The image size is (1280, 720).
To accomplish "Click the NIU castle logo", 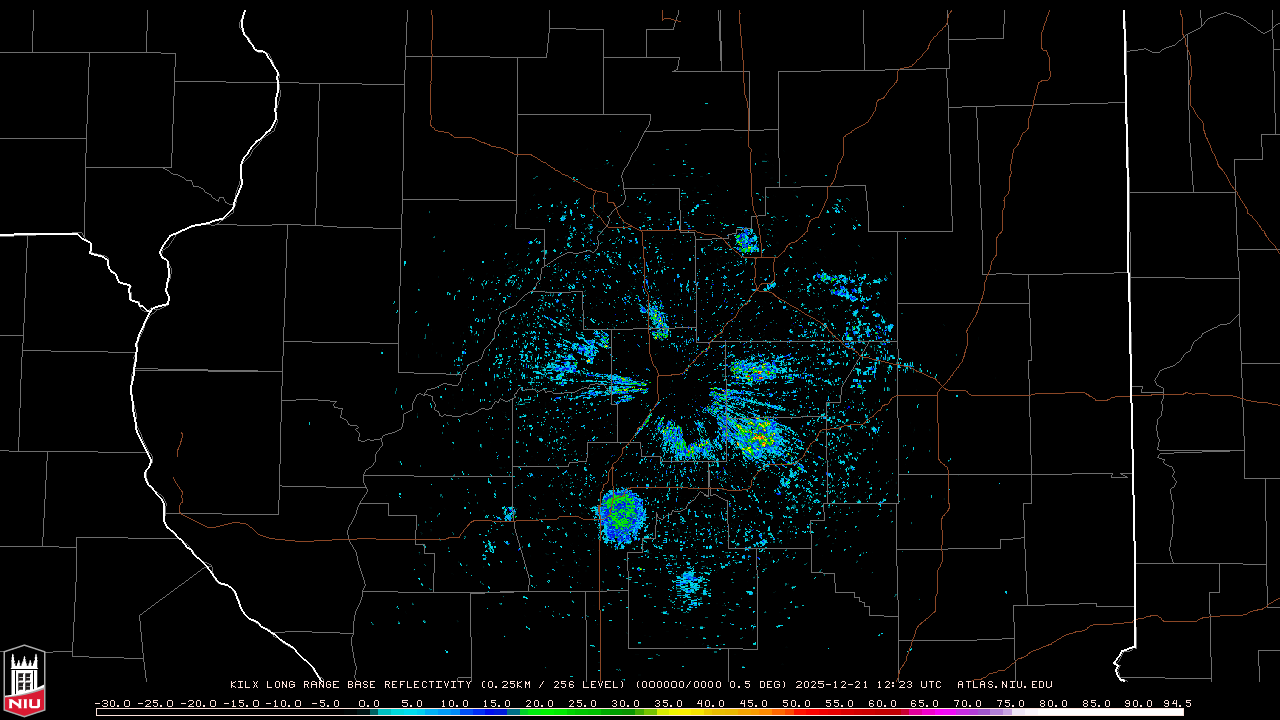I will [x=24, y=681].
